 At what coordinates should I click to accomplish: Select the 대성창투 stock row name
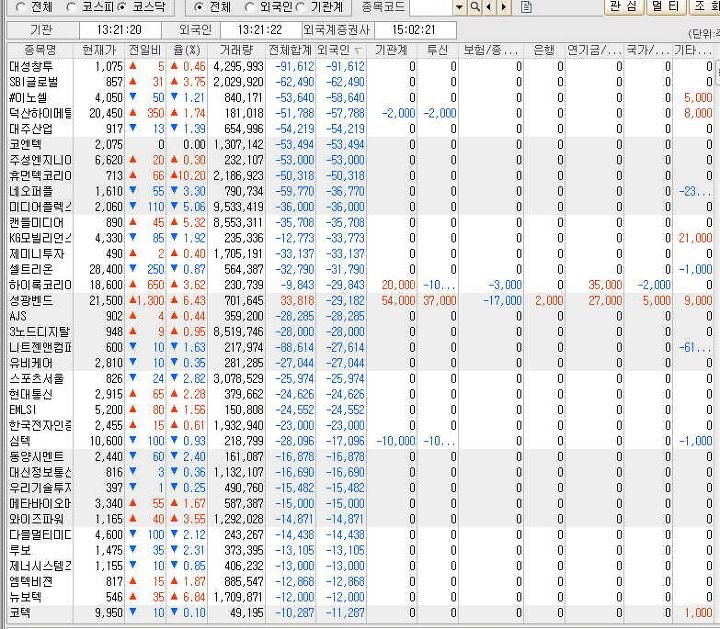(x=31, y=67)
